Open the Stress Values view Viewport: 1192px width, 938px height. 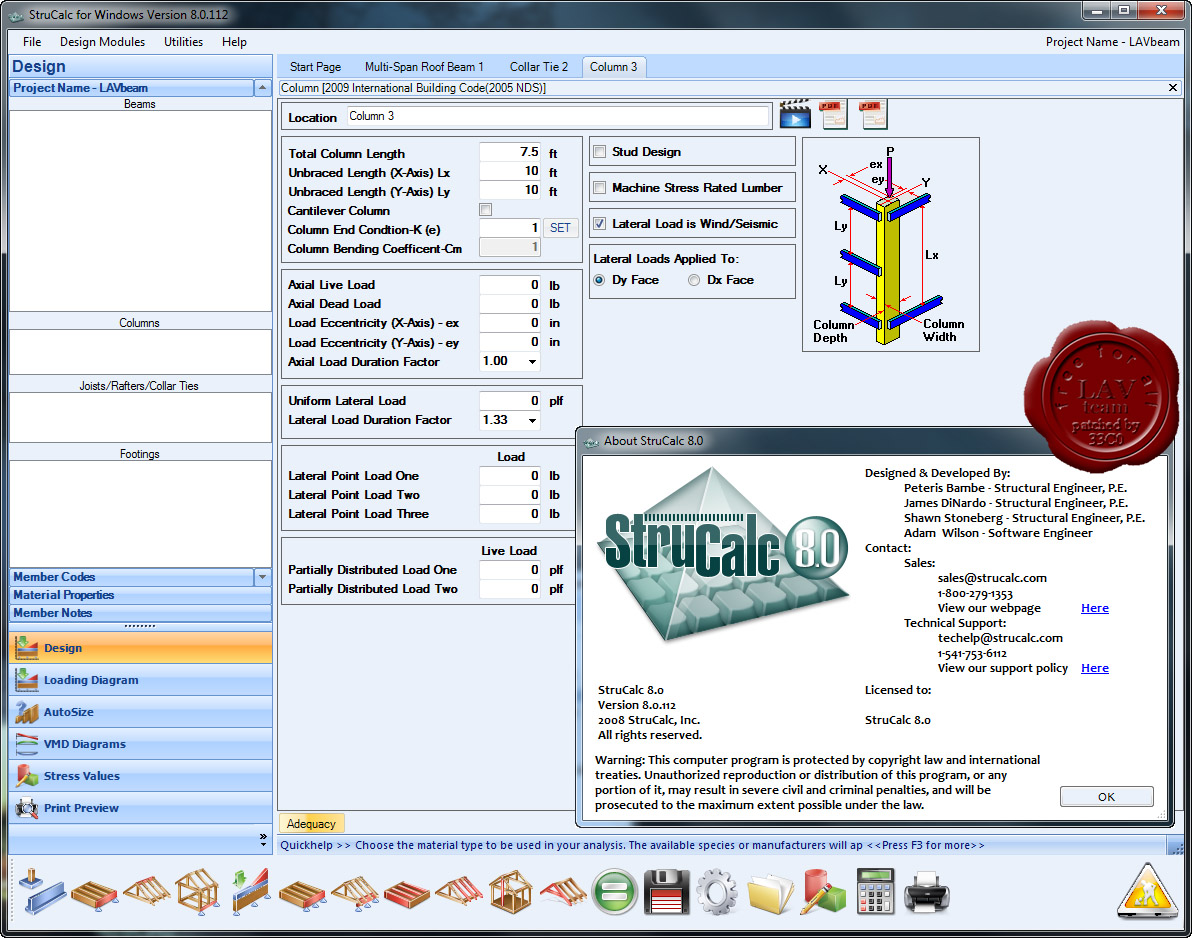click(x=141, y=775)
